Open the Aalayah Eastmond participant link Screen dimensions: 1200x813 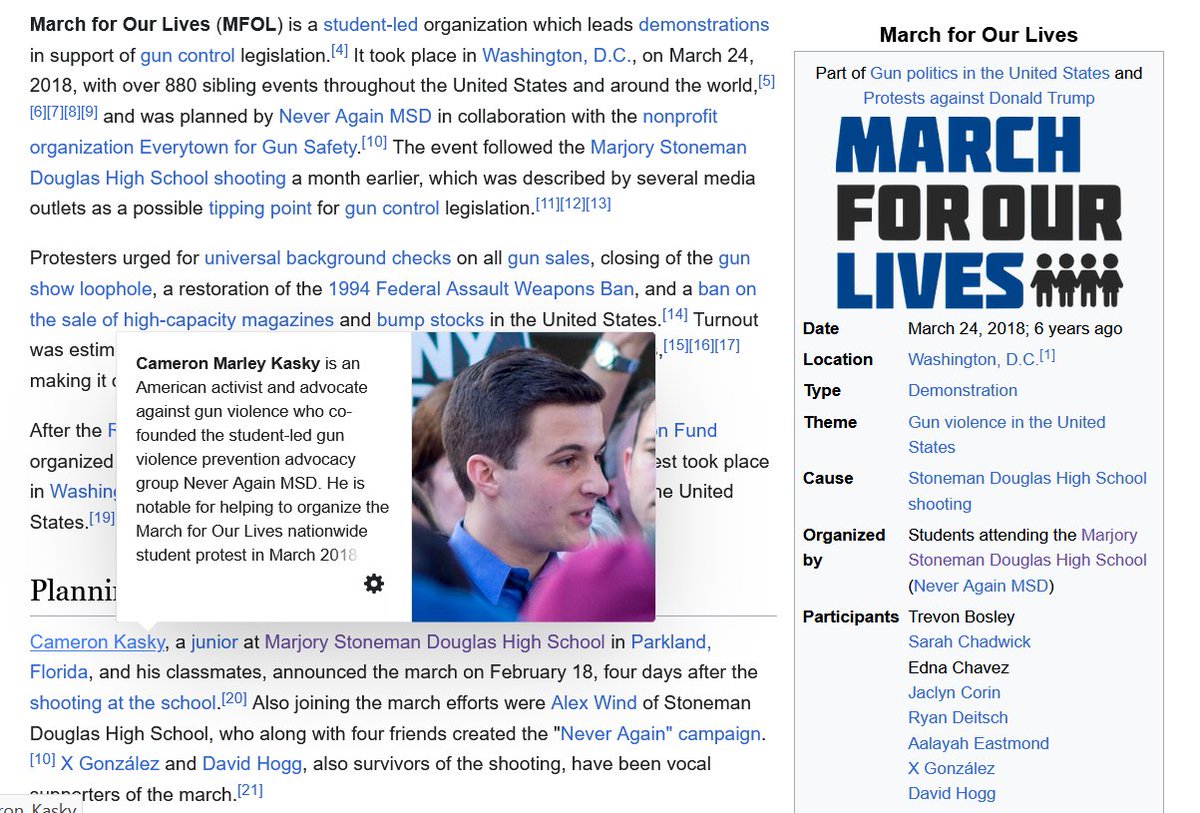pyautogui.click(x=979, y=744)
